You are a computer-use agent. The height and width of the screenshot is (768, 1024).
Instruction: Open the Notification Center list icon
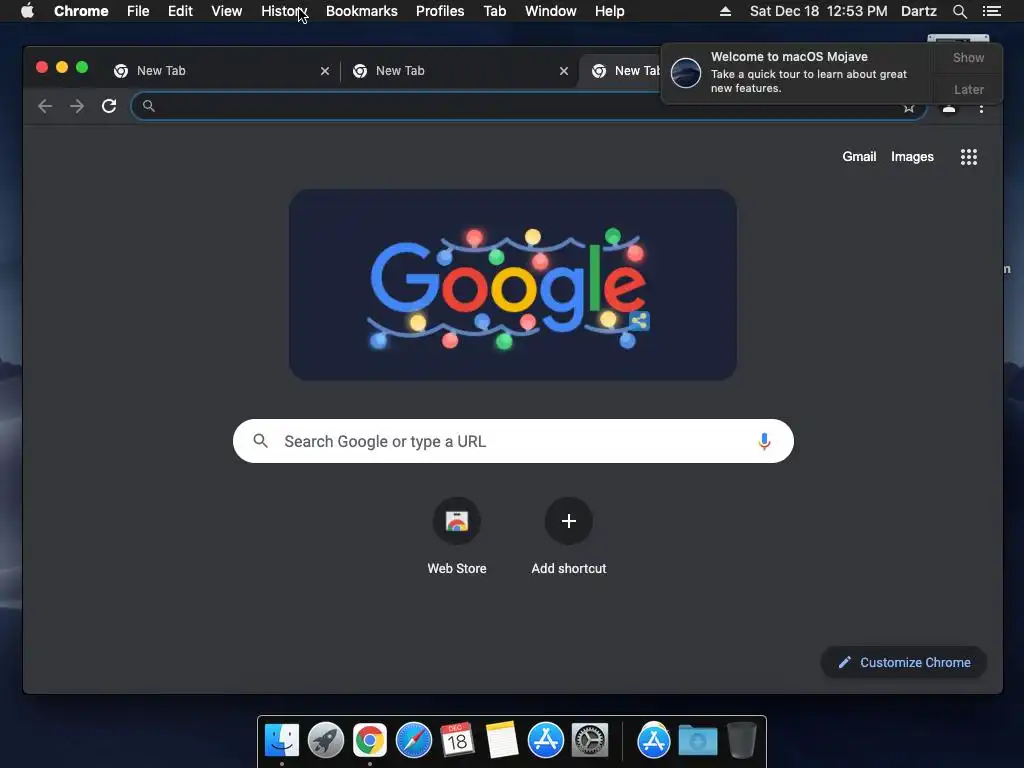click(992, 11)
